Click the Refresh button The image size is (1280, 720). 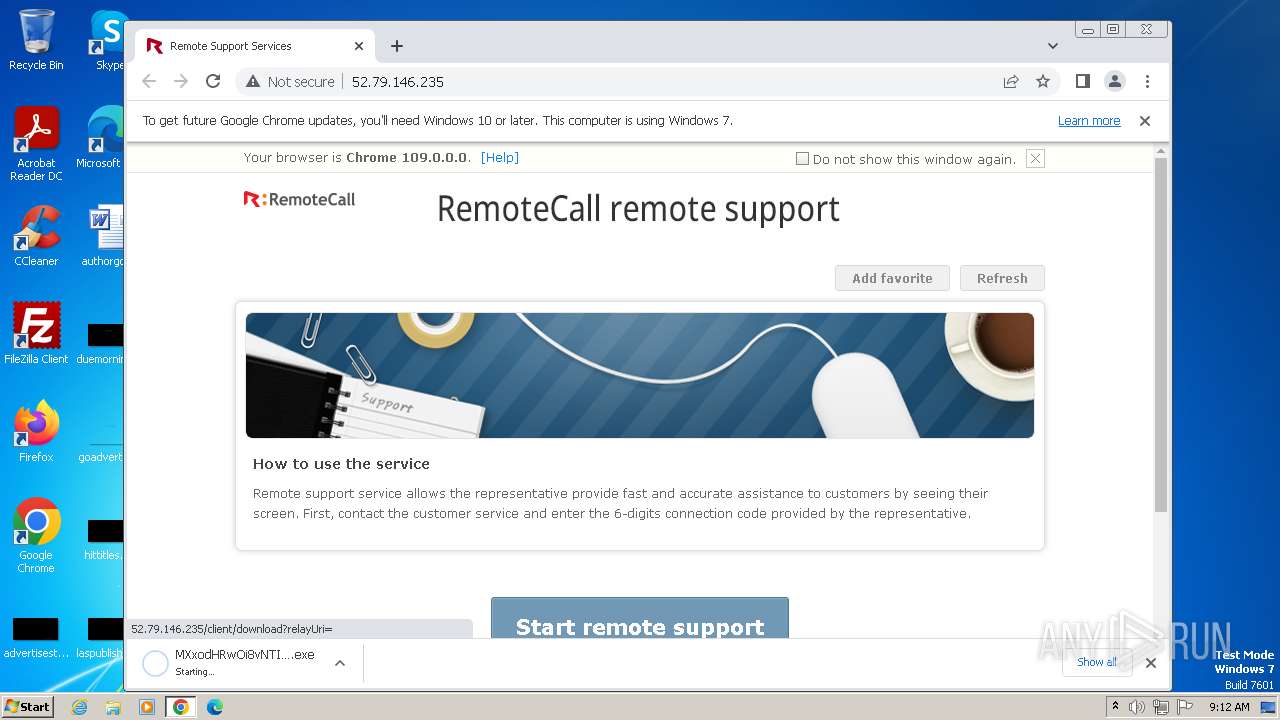(x=1002, y=278)
